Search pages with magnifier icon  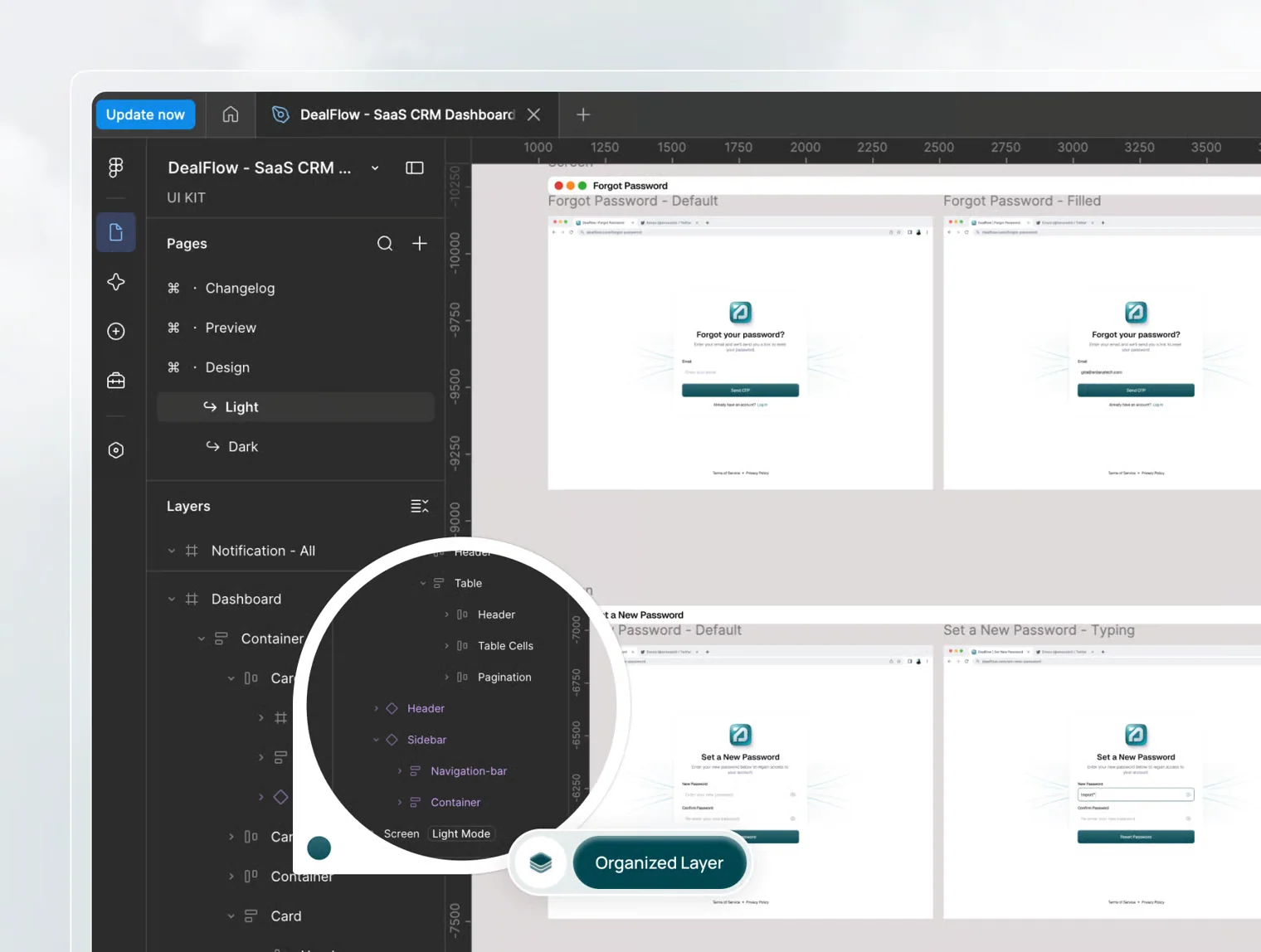385,244
